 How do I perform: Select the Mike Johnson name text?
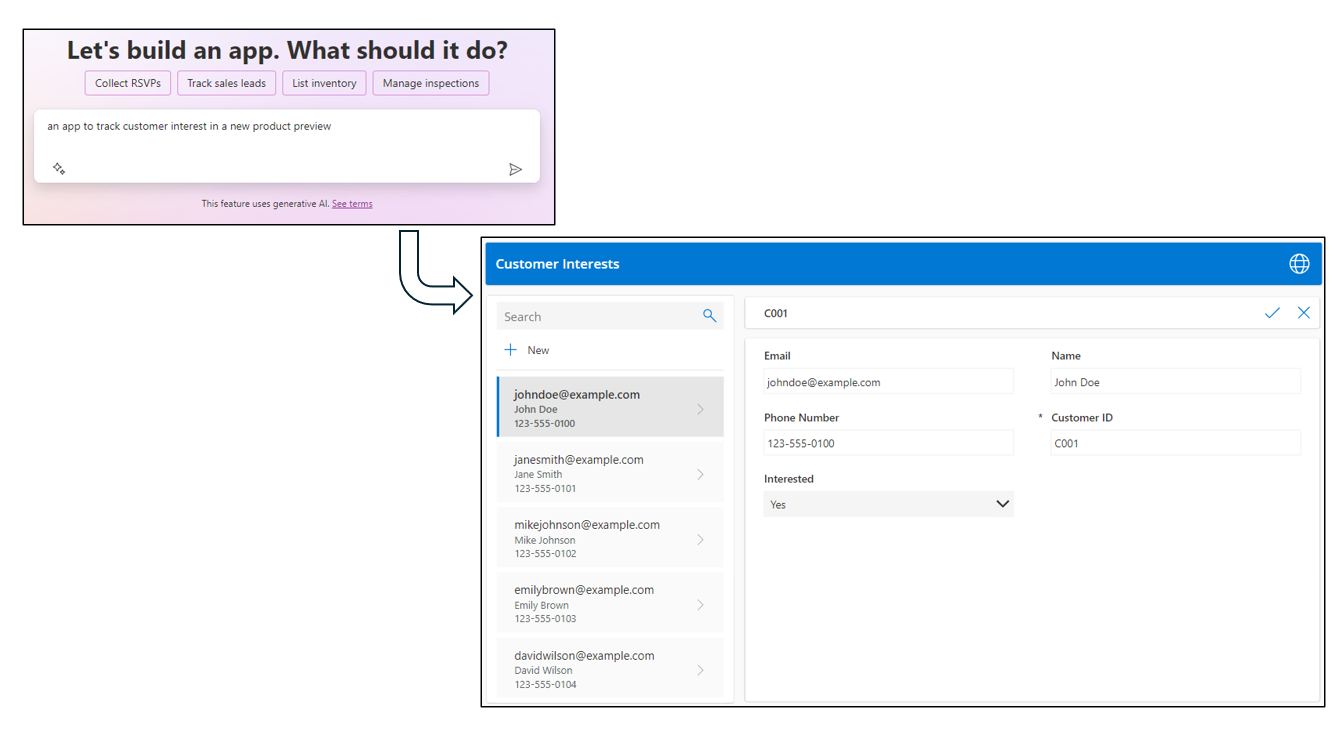[x=545, y=540]
